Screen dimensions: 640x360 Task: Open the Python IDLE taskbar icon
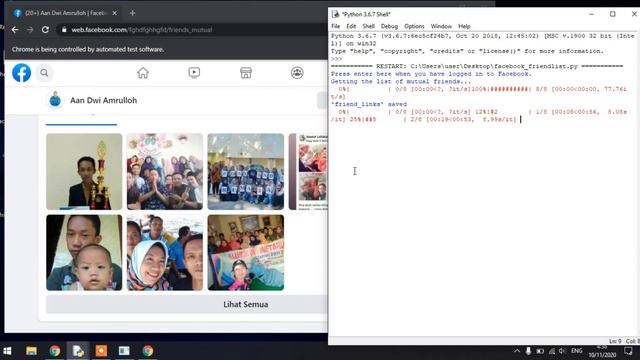pos(78,351)
